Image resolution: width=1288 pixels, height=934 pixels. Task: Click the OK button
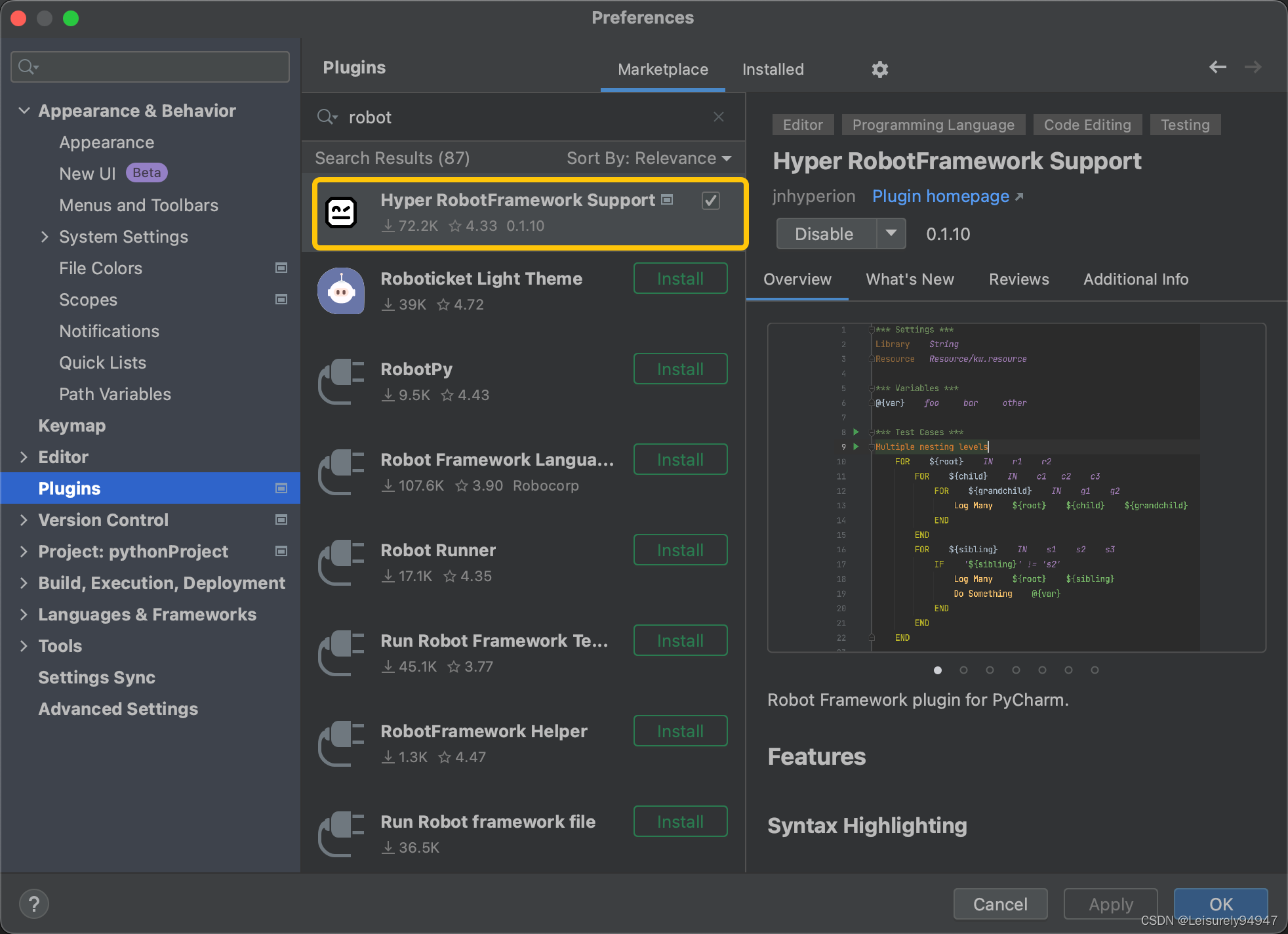click(1220, 904)
